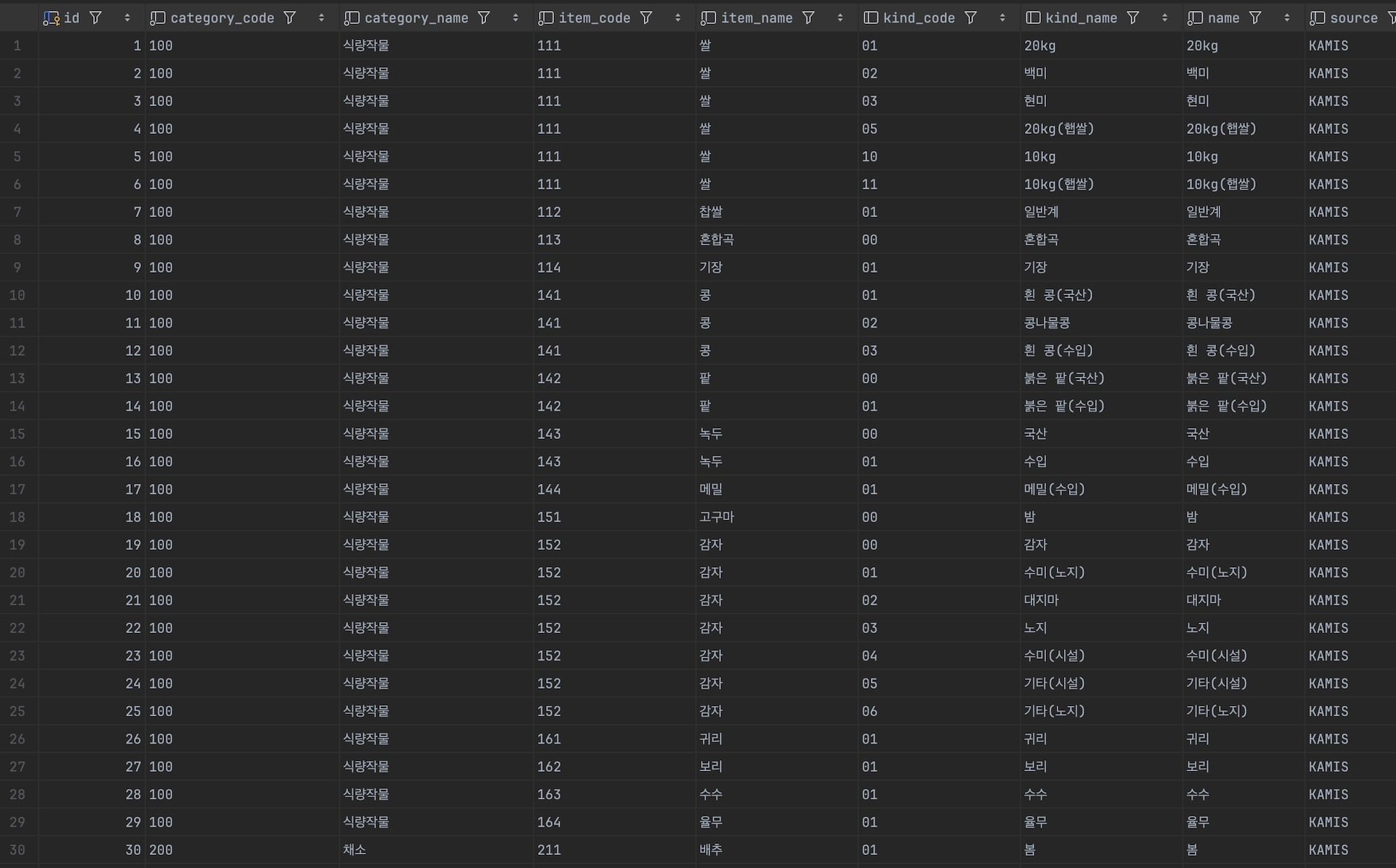This screenshot has height=868, width=1396.
Task: Click the 대지마 cell in name column
Action: (1204, 600)
